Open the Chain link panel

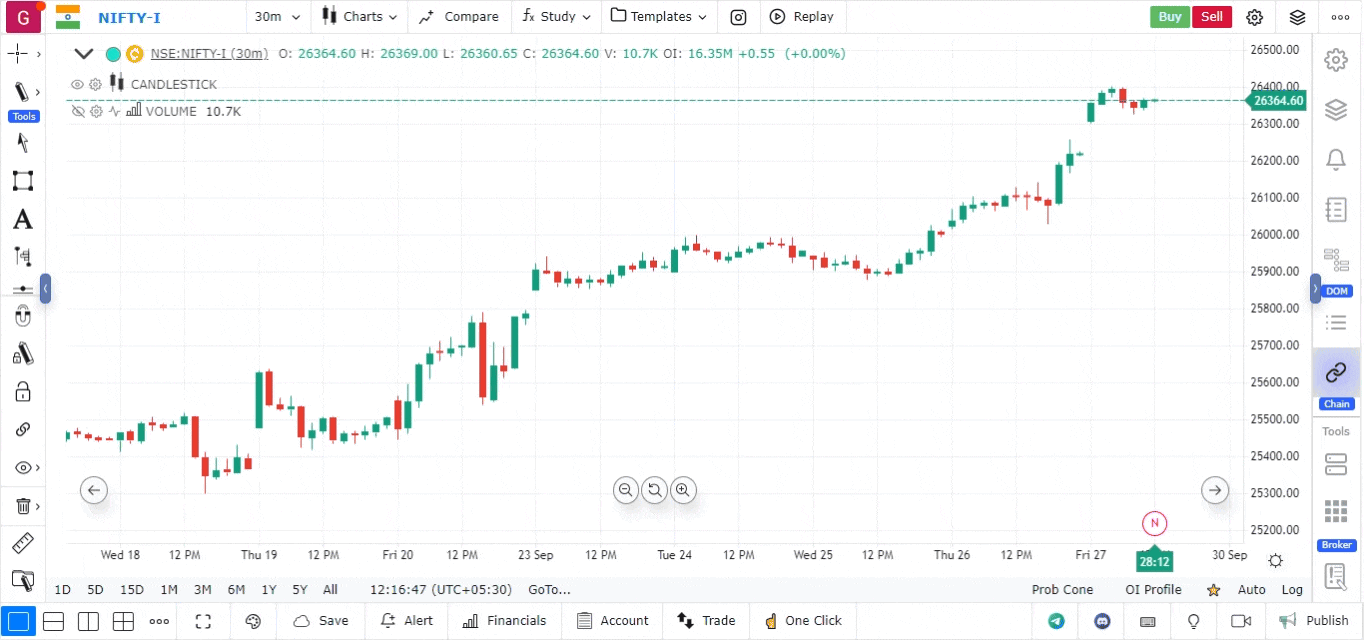click(1336, 374)
